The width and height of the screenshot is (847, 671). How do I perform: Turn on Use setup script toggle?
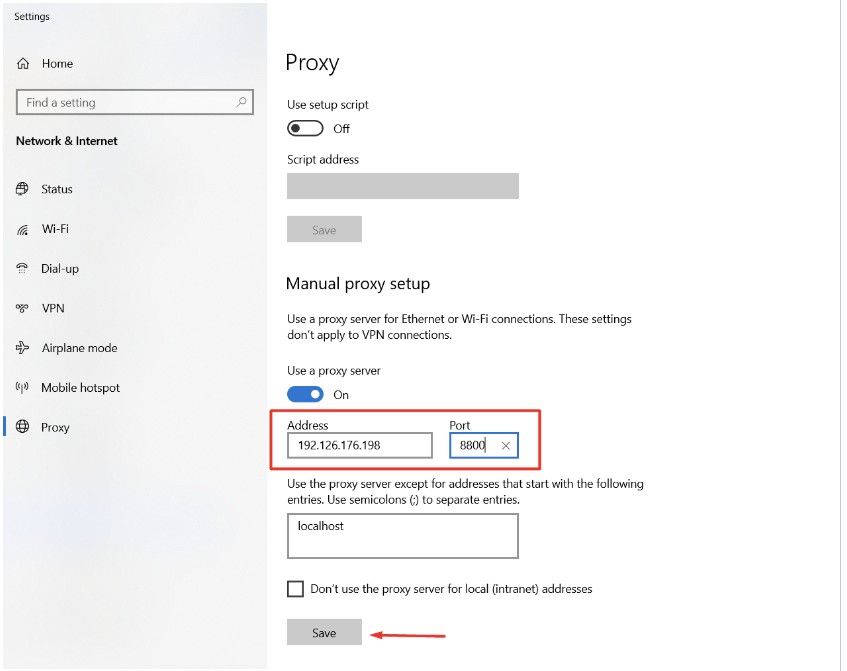pos(305,129)
